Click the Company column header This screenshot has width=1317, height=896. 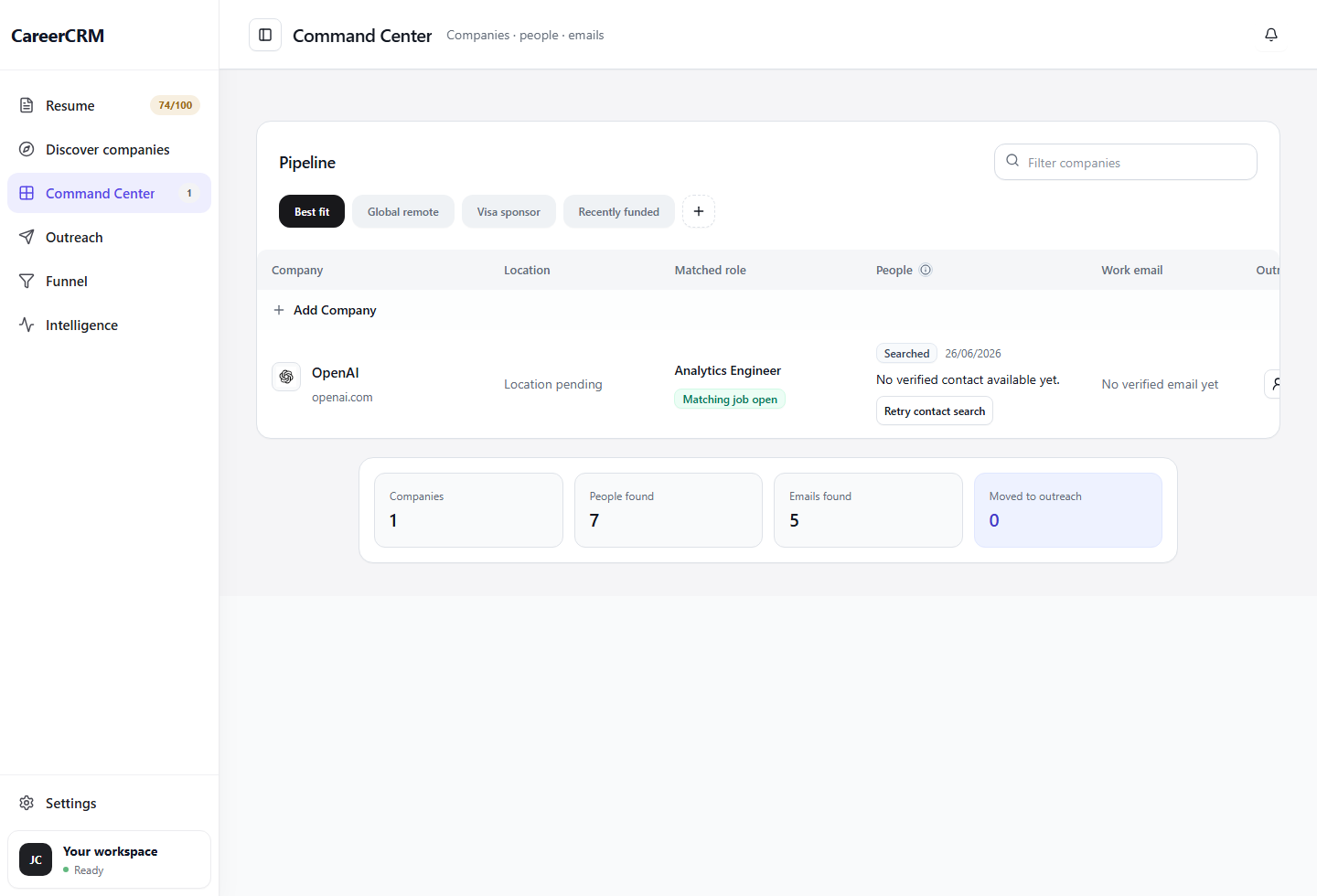[297, 270]
